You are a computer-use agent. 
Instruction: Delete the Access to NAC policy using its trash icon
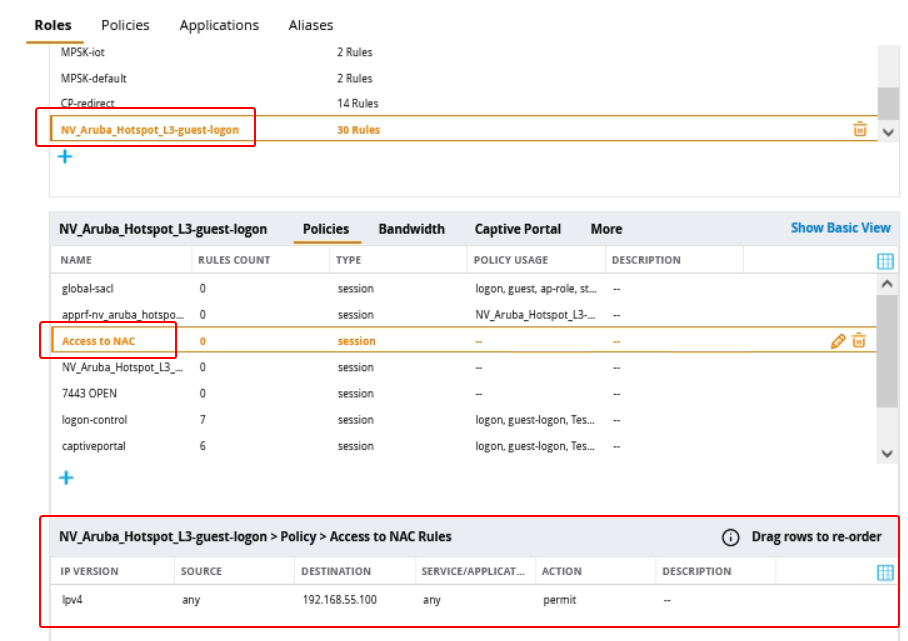click(x=859, y=341)
